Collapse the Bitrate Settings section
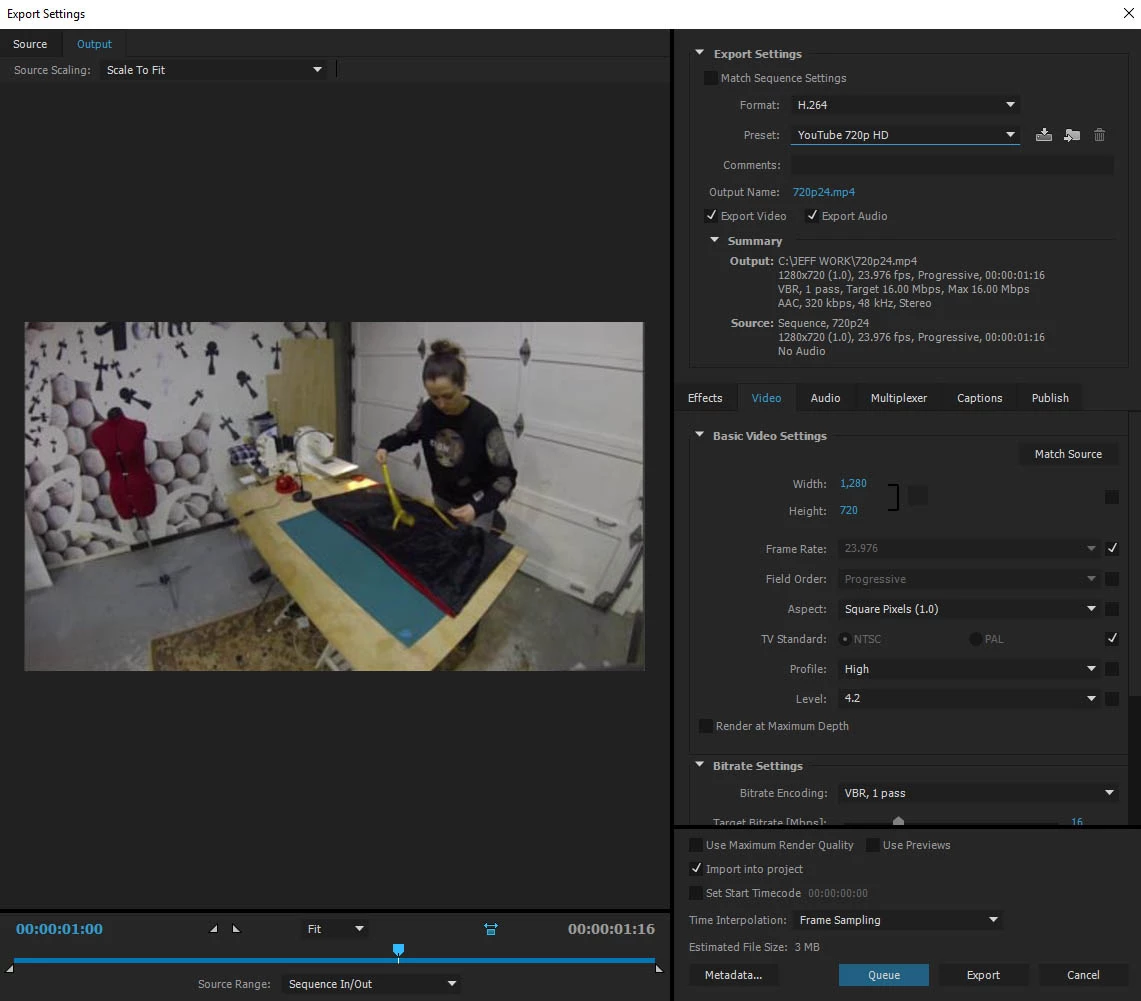 pyautogui.click(x=699, y=765)
